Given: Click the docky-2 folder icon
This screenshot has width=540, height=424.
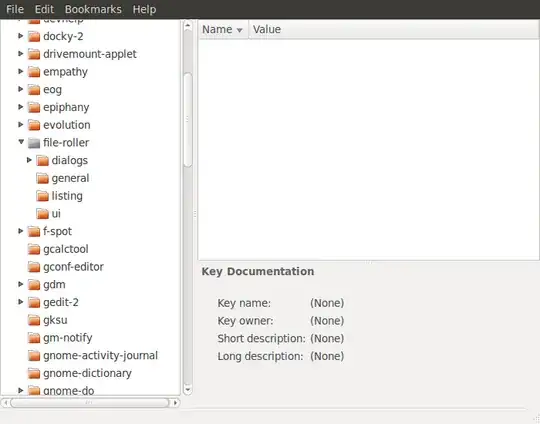Looking at the screenshot, I should click(34, 36).
